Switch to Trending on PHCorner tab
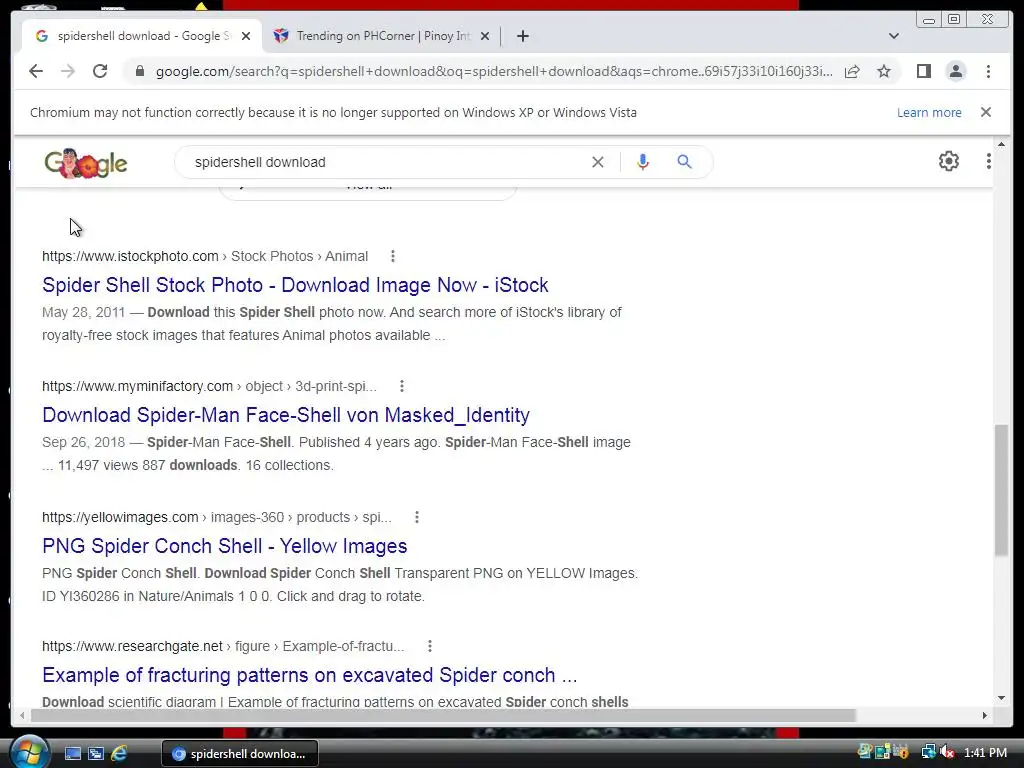 [x=382, y=36]
